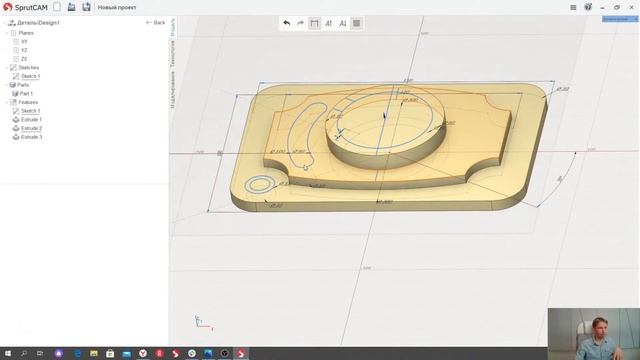The height and width of the screenshot is (360, 640).
Task: Click the YZ plane icon
Action: pos(16,50)
